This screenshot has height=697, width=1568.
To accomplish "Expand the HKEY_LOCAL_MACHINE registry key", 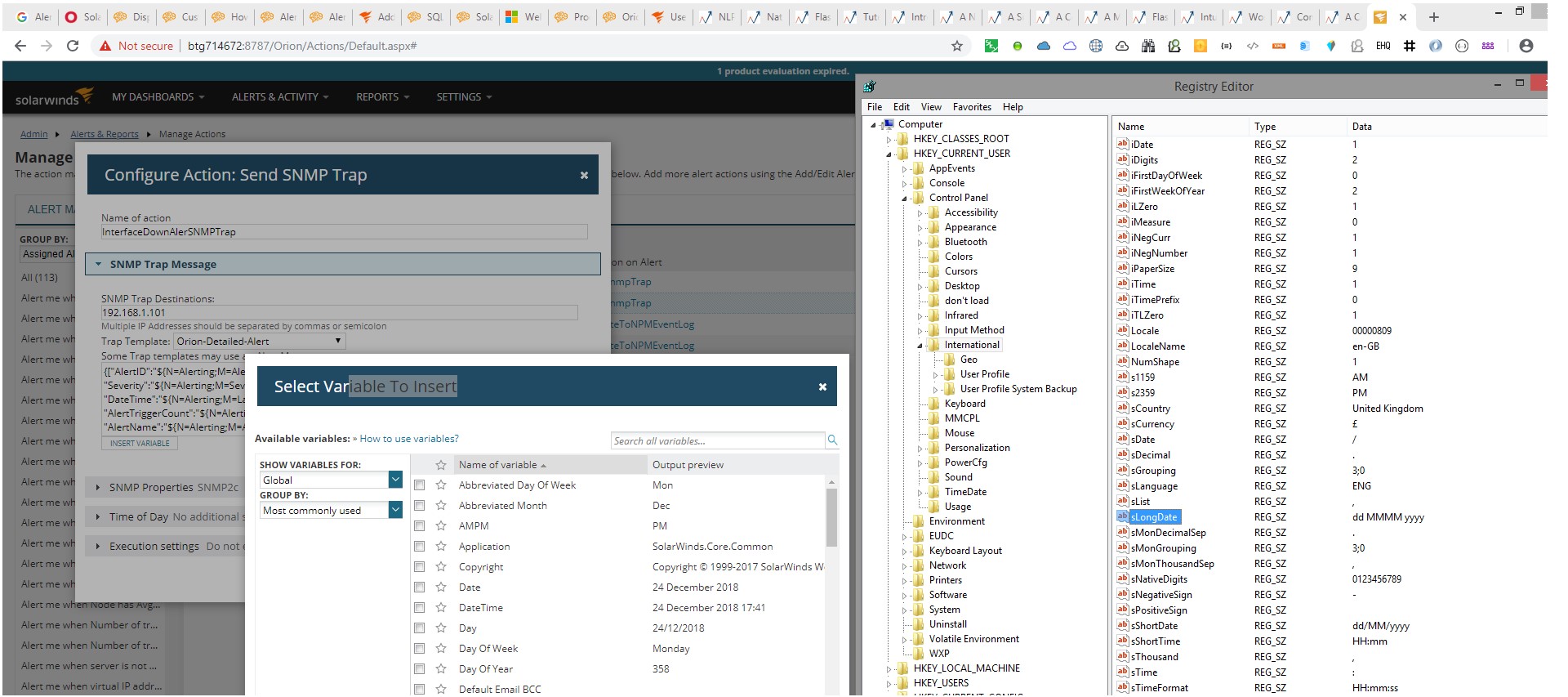I will [889, 668].
